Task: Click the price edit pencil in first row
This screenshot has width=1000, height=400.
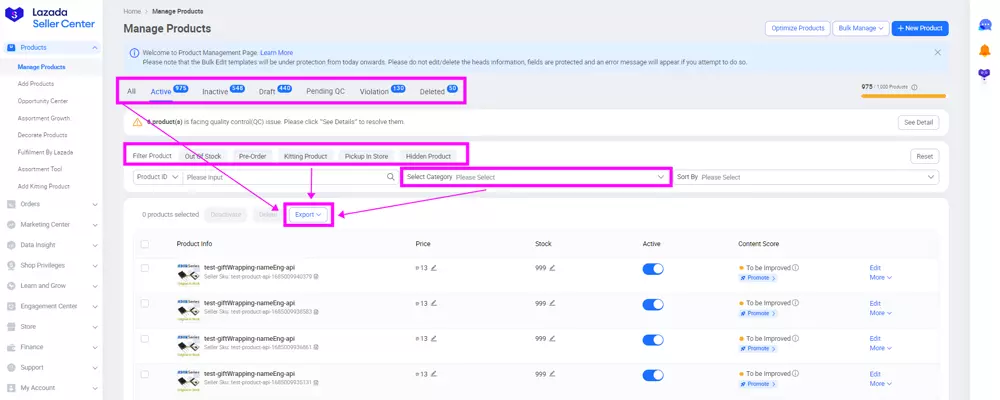Action: tap(433, 268)
